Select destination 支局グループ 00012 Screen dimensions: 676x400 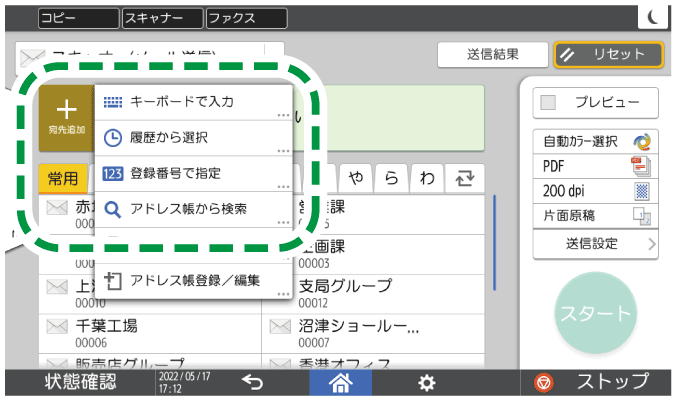[x=373, y=294]
